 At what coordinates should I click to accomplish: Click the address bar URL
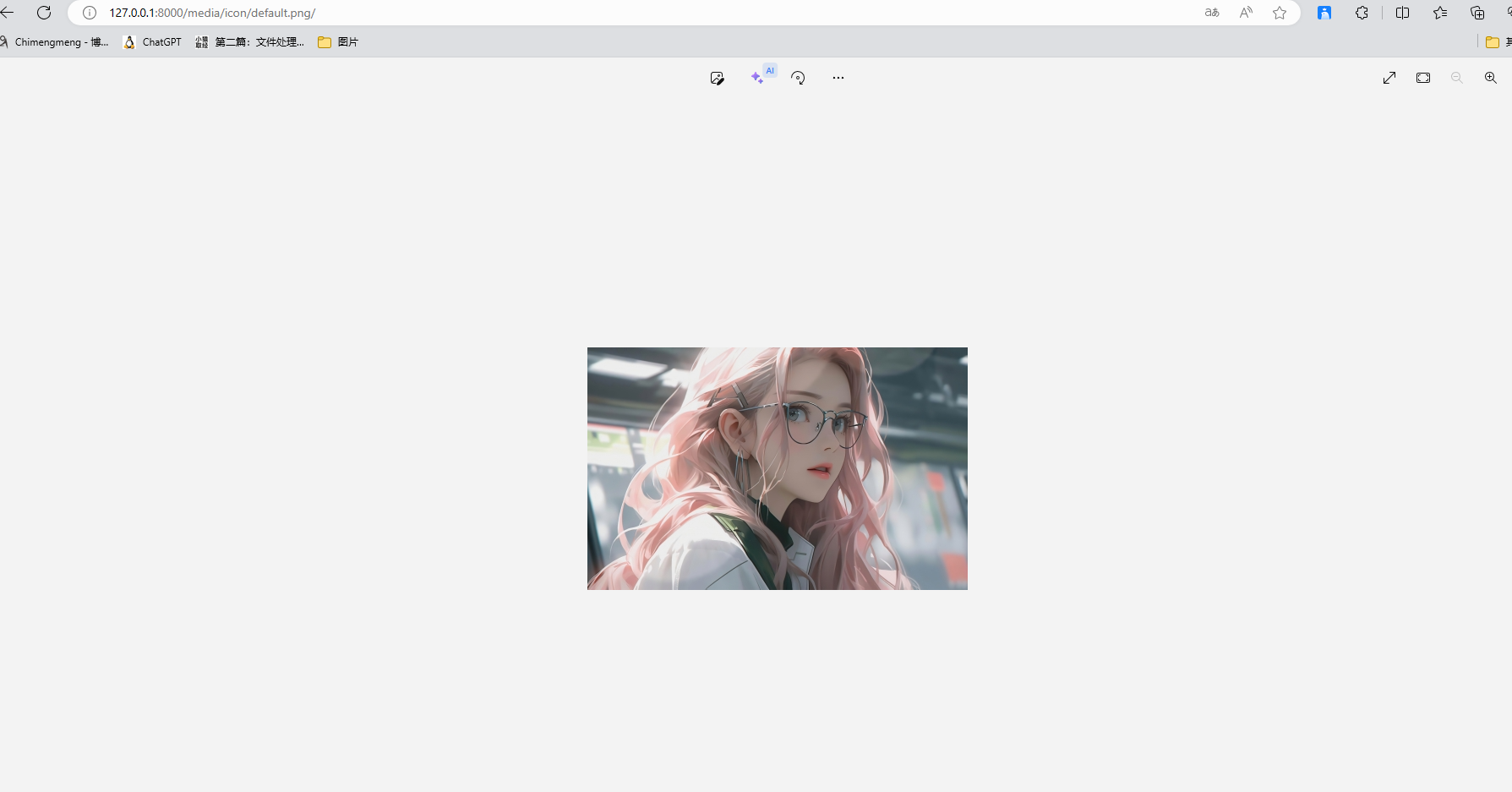212,13
